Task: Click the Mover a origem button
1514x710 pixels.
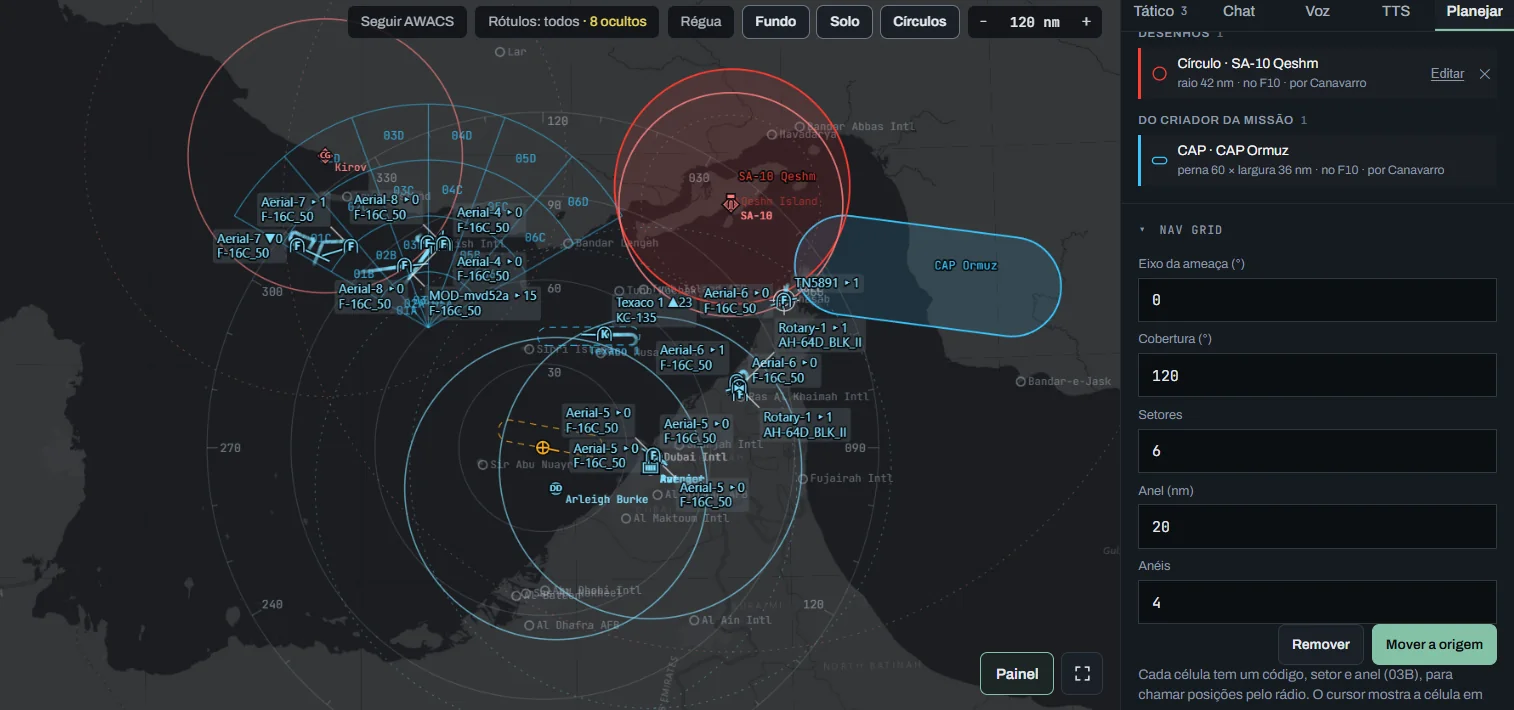Action: [x=1434, y=645]
